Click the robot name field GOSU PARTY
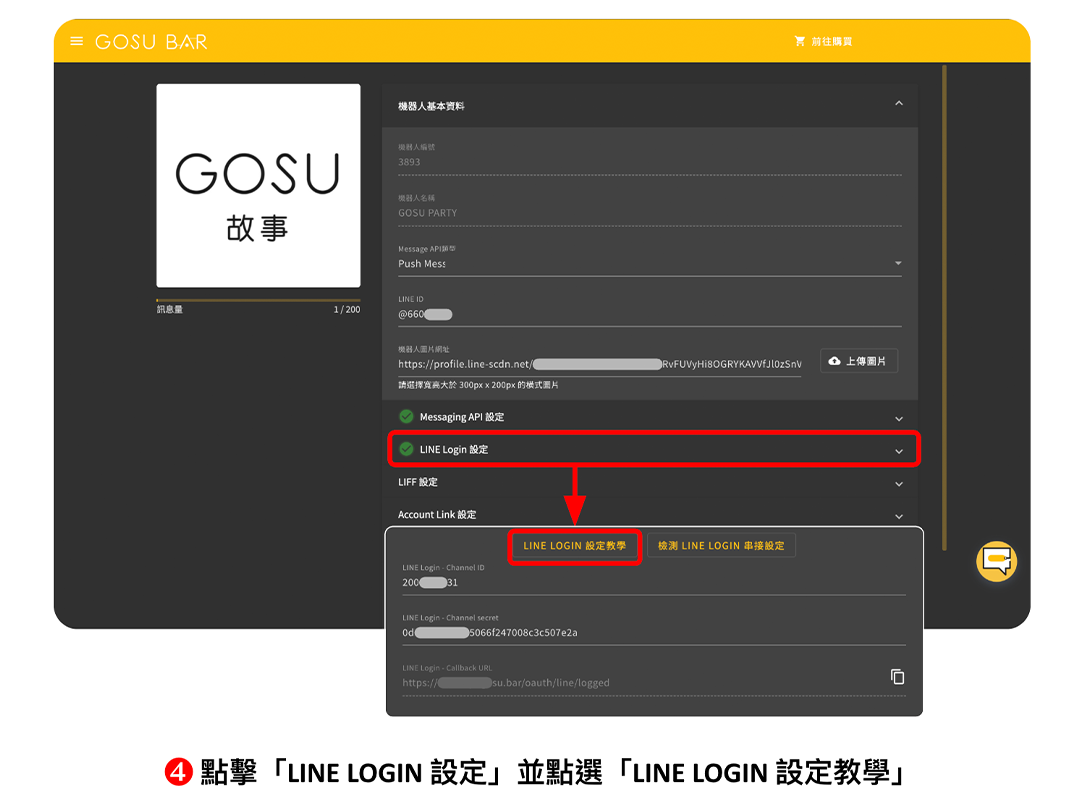1080x811 pixels. coord(650,213)
